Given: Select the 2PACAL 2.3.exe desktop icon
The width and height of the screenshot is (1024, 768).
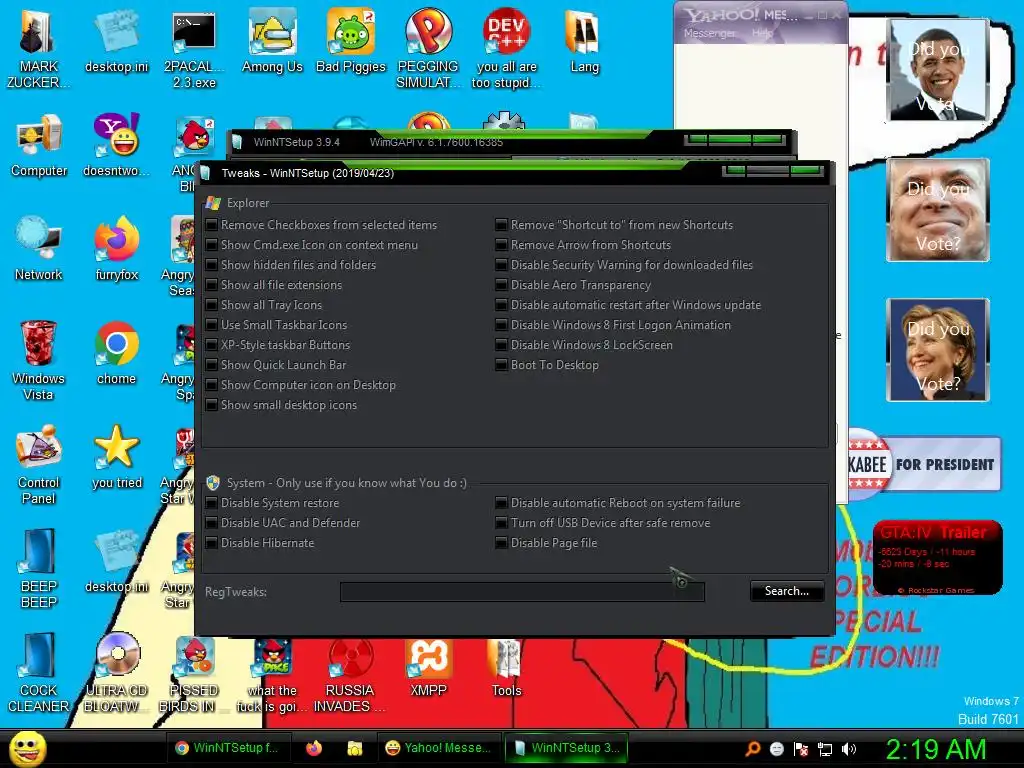Looking at the screenshot, I should 194,49.
